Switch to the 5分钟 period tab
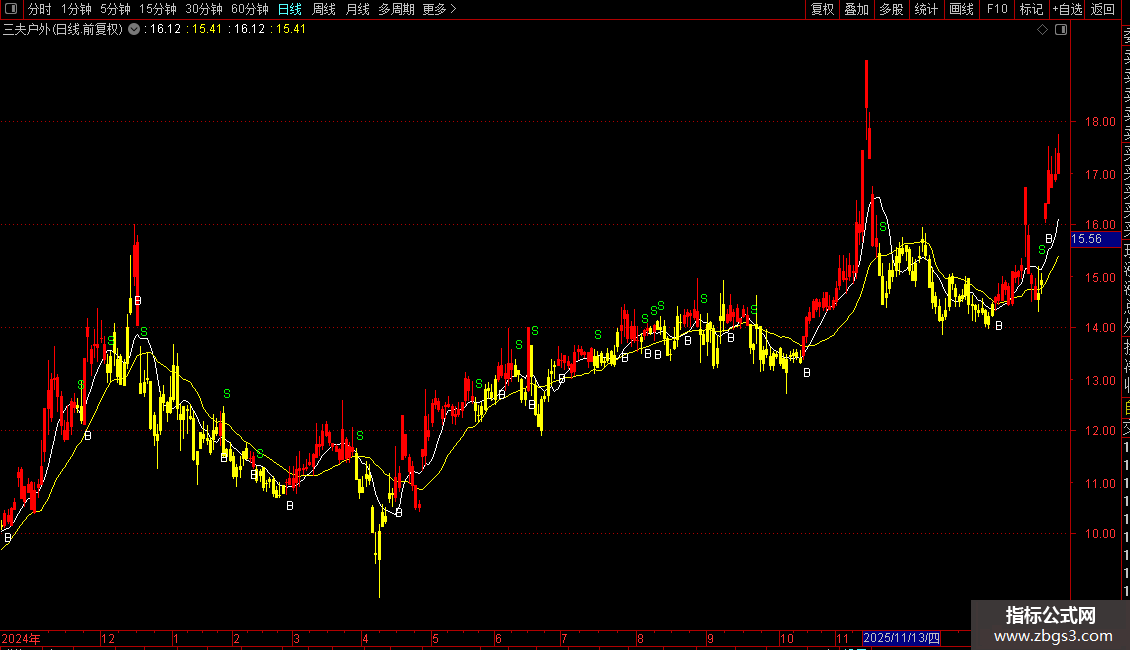The width and height of the screenshot is (1130, 650). [115, 9]
